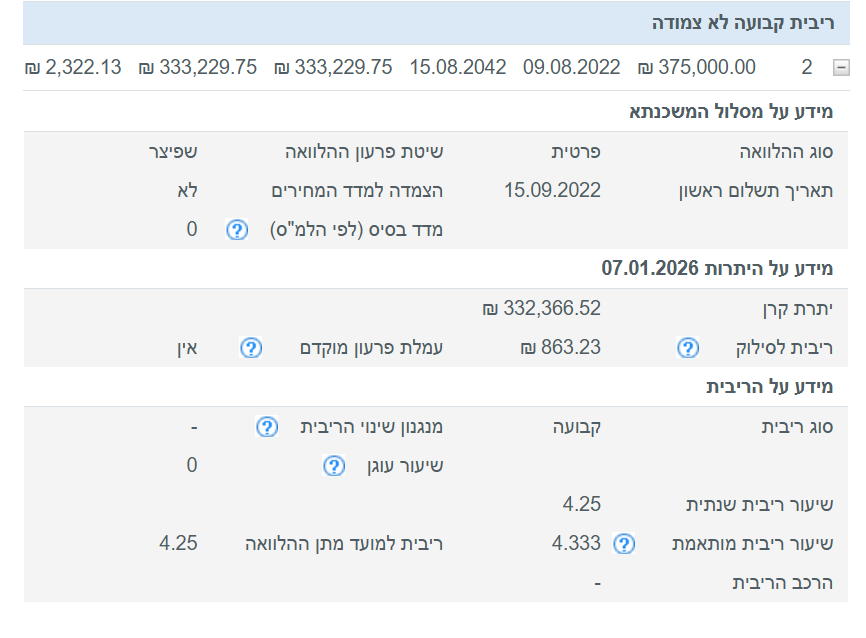This screenshot has width=866, height=638.
Task: Show help for שיעור ריבית מותאמת
Action: pos(623,544)
